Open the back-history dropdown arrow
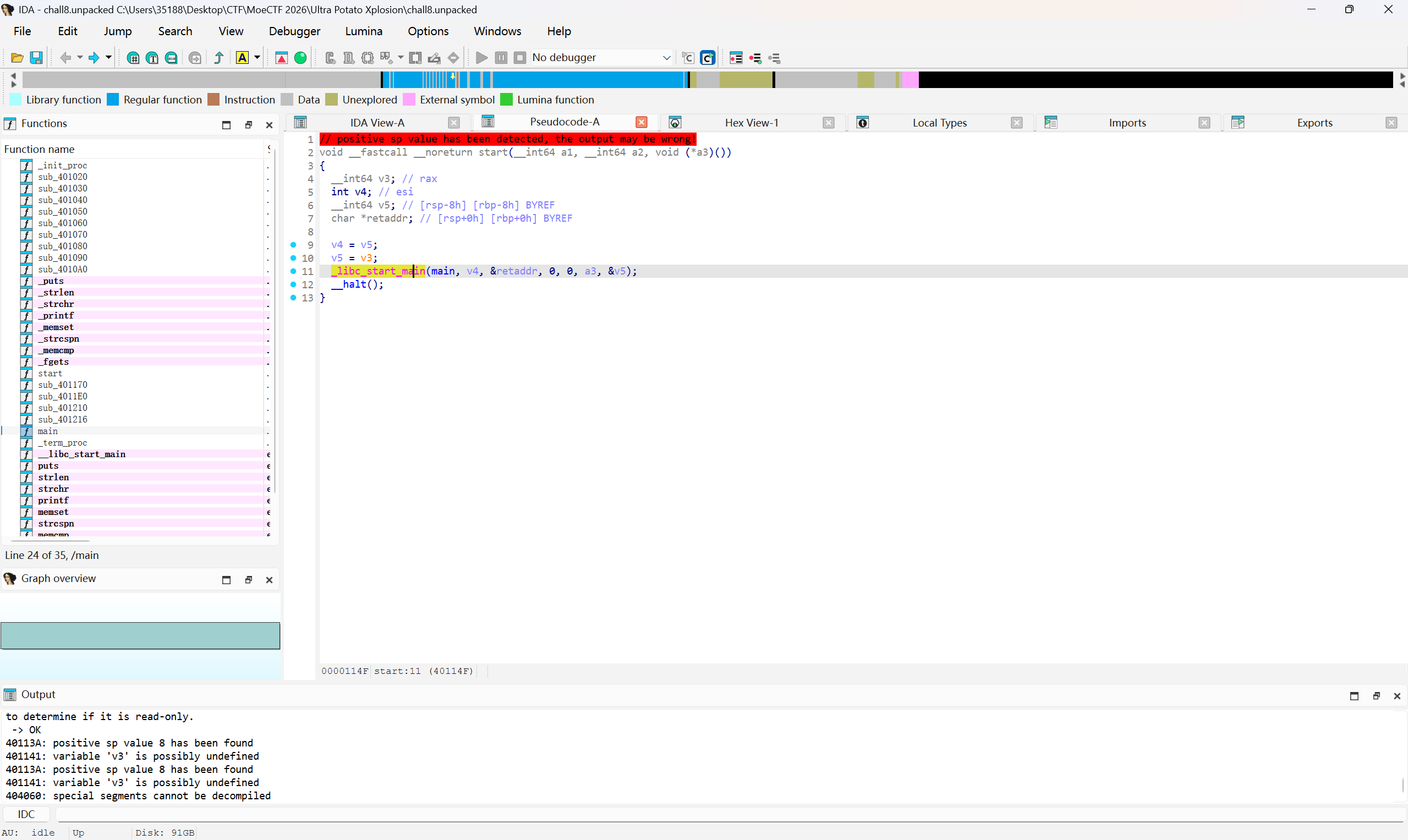 coord(80,58)
